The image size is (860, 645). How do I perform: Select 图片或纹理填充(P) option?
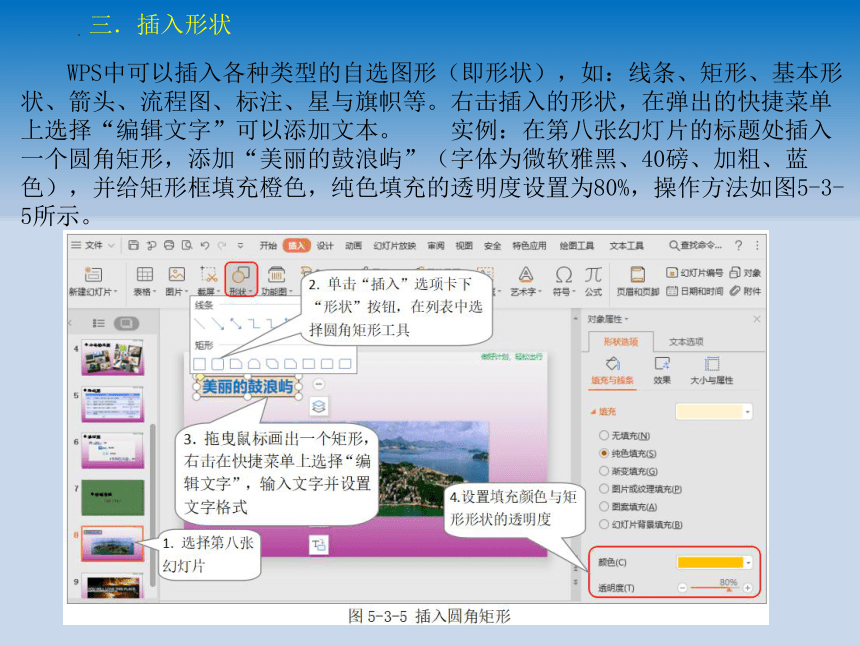pyautogui.click(x=640, y=489)
